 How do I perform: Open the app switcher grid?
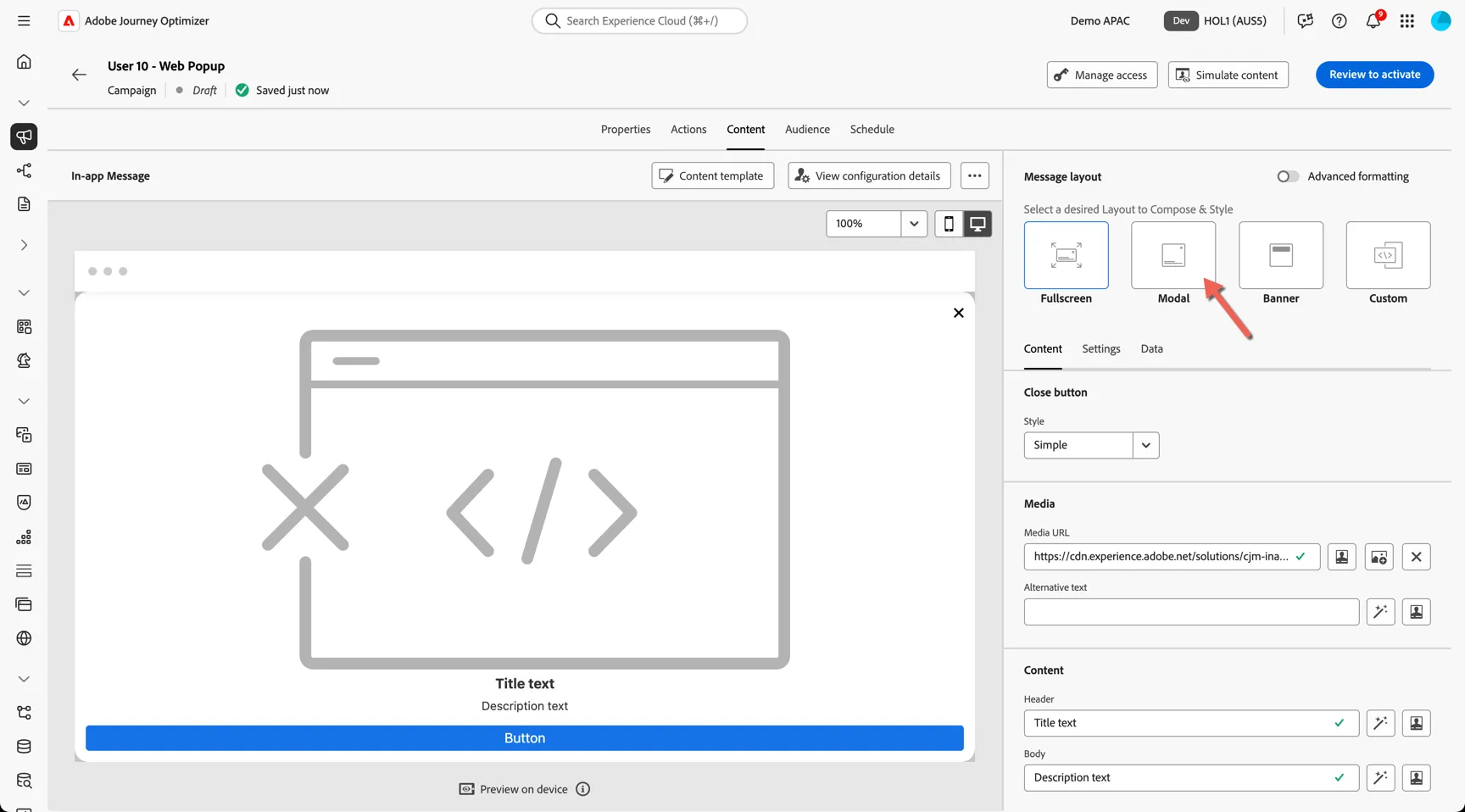point(1407,20)
